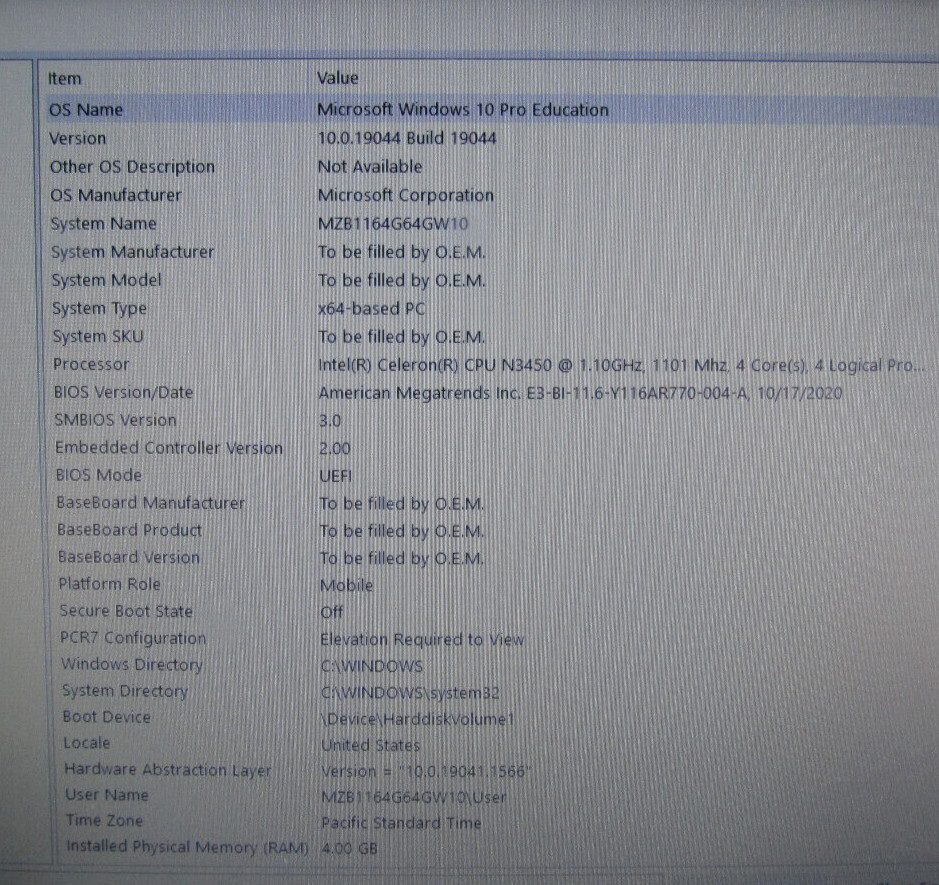The image size is (939, 885).
Task: Select the American Megatrends BIOS value
Action: (580, 393)
